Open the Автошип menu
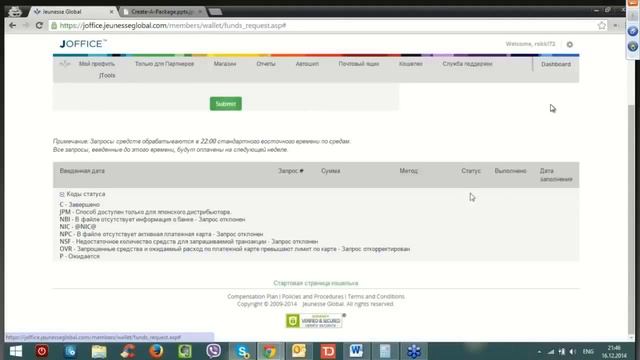Image resolution: width=640 pixels, height=360 pixels. (x=307, y=64)
